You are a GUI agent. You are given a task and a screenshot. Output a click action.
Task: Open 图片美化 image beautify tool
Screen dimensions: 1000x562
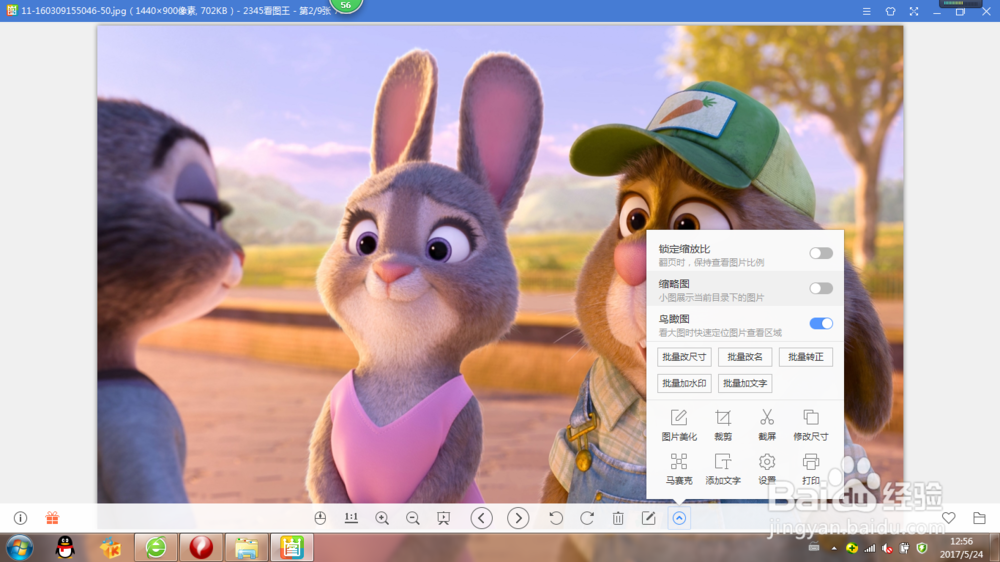click(x=679, y=425)
